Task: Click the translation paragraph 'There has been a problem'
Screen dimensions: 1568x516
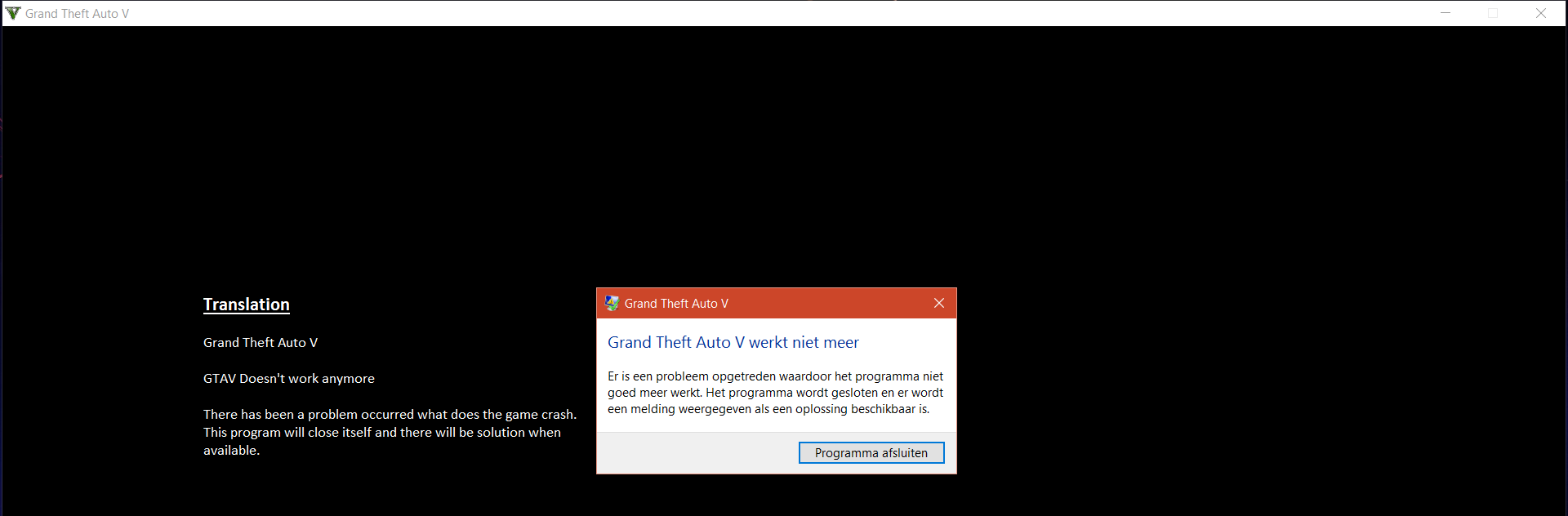Action: pos(390,433)
